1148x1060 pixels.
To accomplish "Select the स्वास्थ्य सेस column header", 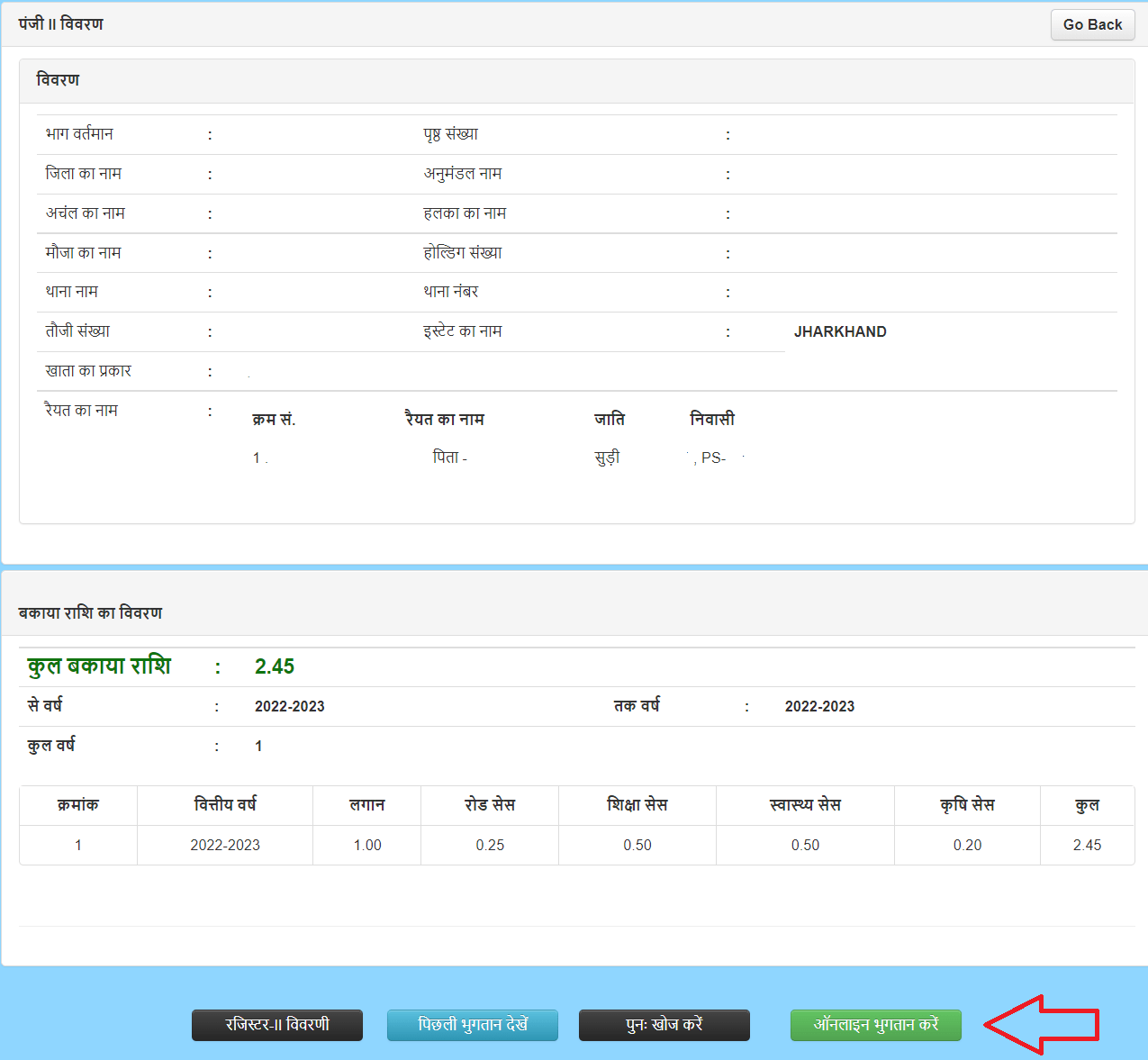I will pos(805,805).
